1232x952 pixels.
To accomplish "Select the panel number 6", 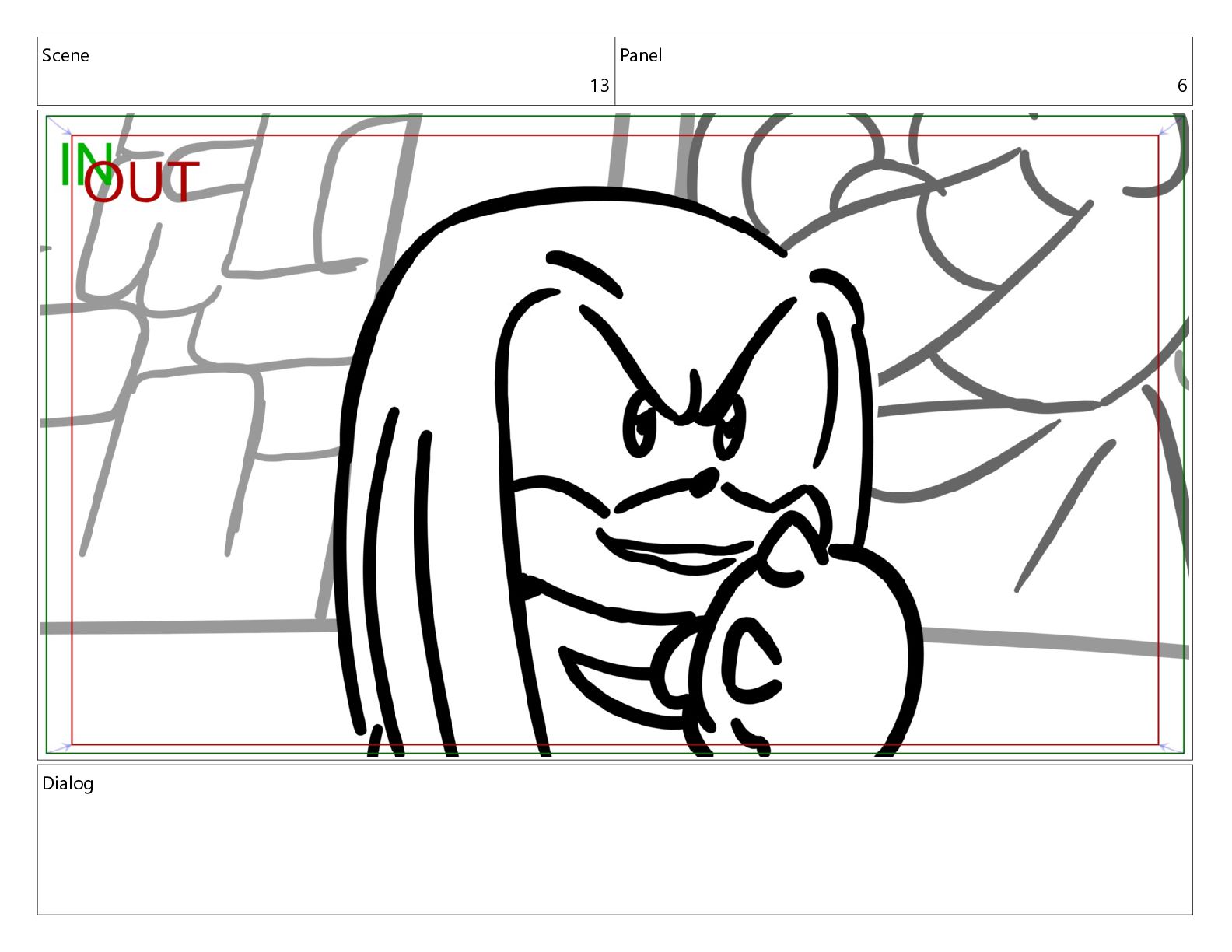I will [x=1182, y=86].
